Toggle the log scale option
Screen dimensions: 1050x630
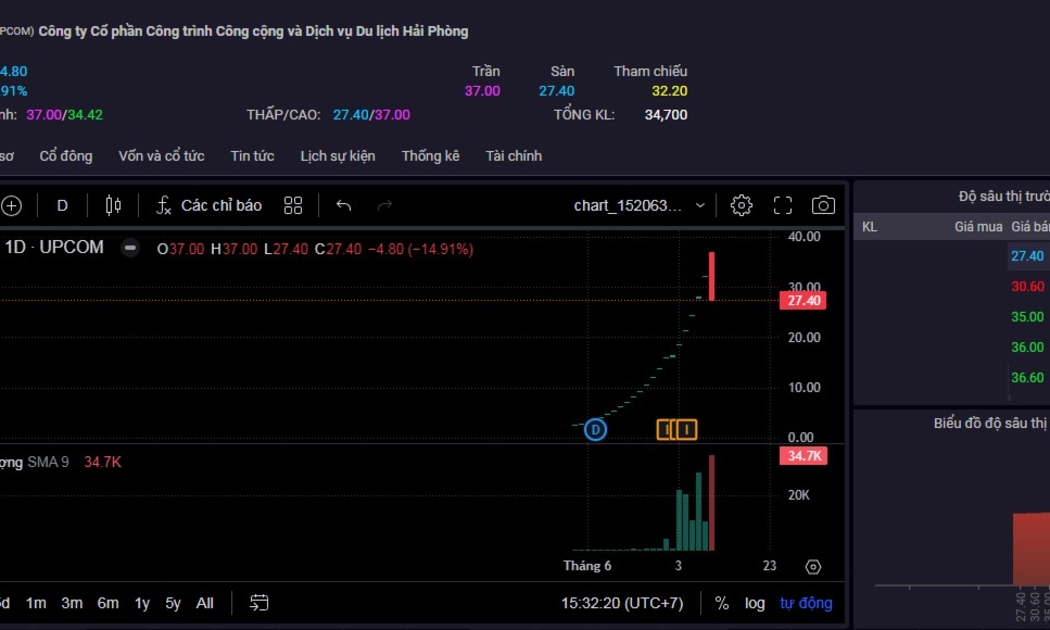pyautogui.click(x=755, y=603)
